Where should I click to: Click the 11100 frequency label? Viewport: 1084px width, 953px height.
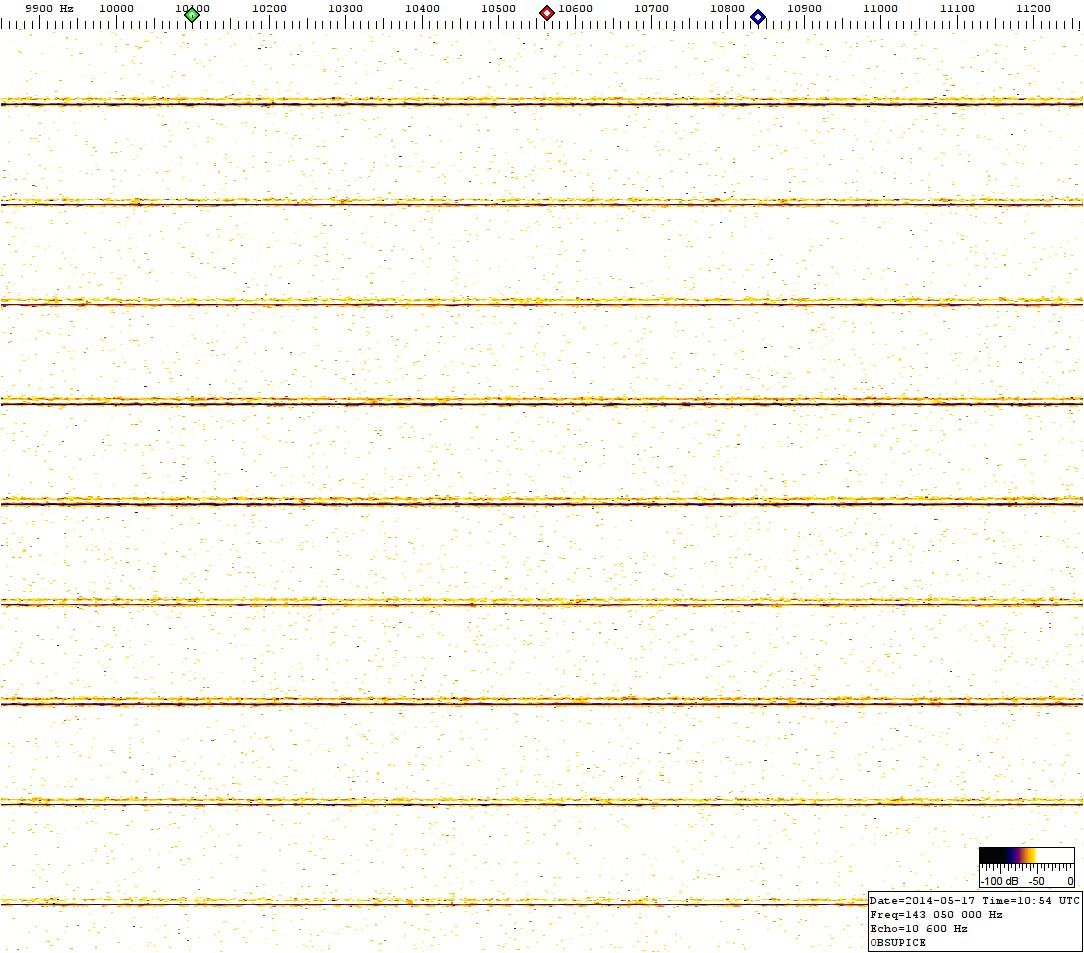pyautogui.click(x=957, y=8)
